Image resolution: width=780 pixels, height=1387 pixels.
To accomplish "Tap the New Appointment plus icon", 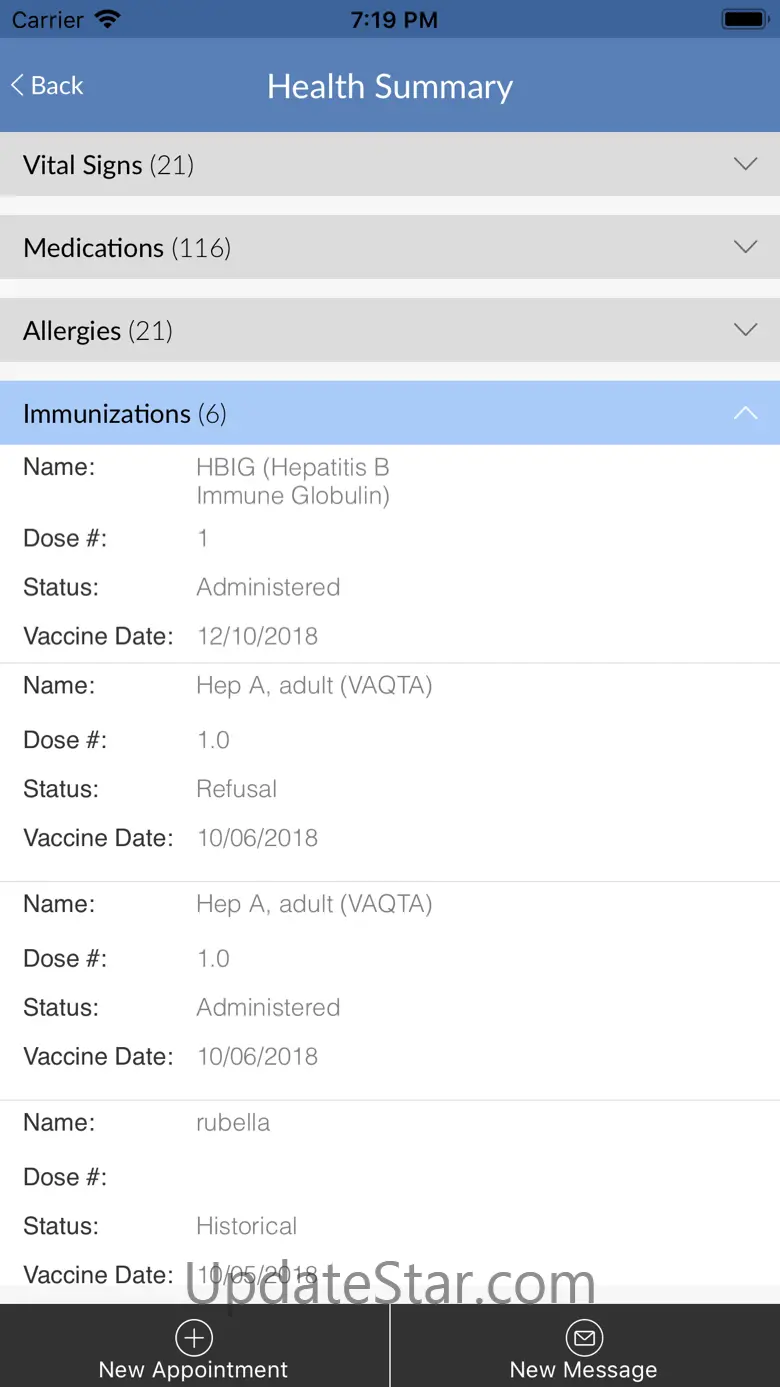I will point(194,1337).
